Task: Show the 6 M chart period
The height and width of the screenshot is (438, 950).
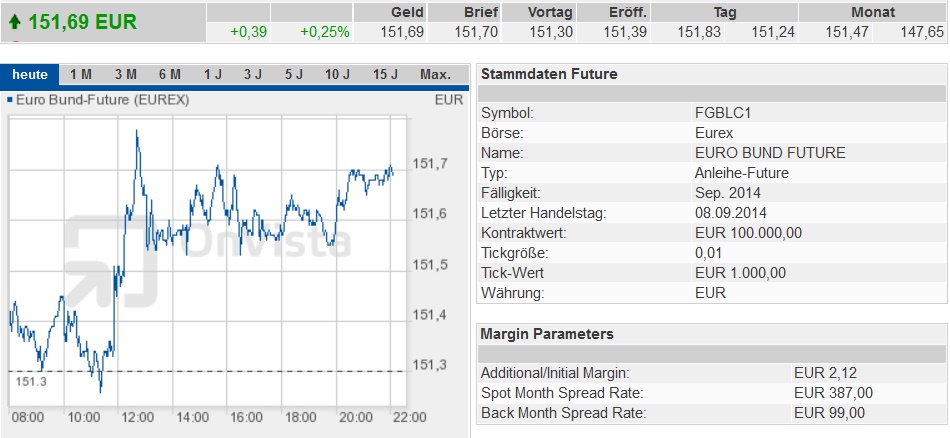Action: (169, 75)
